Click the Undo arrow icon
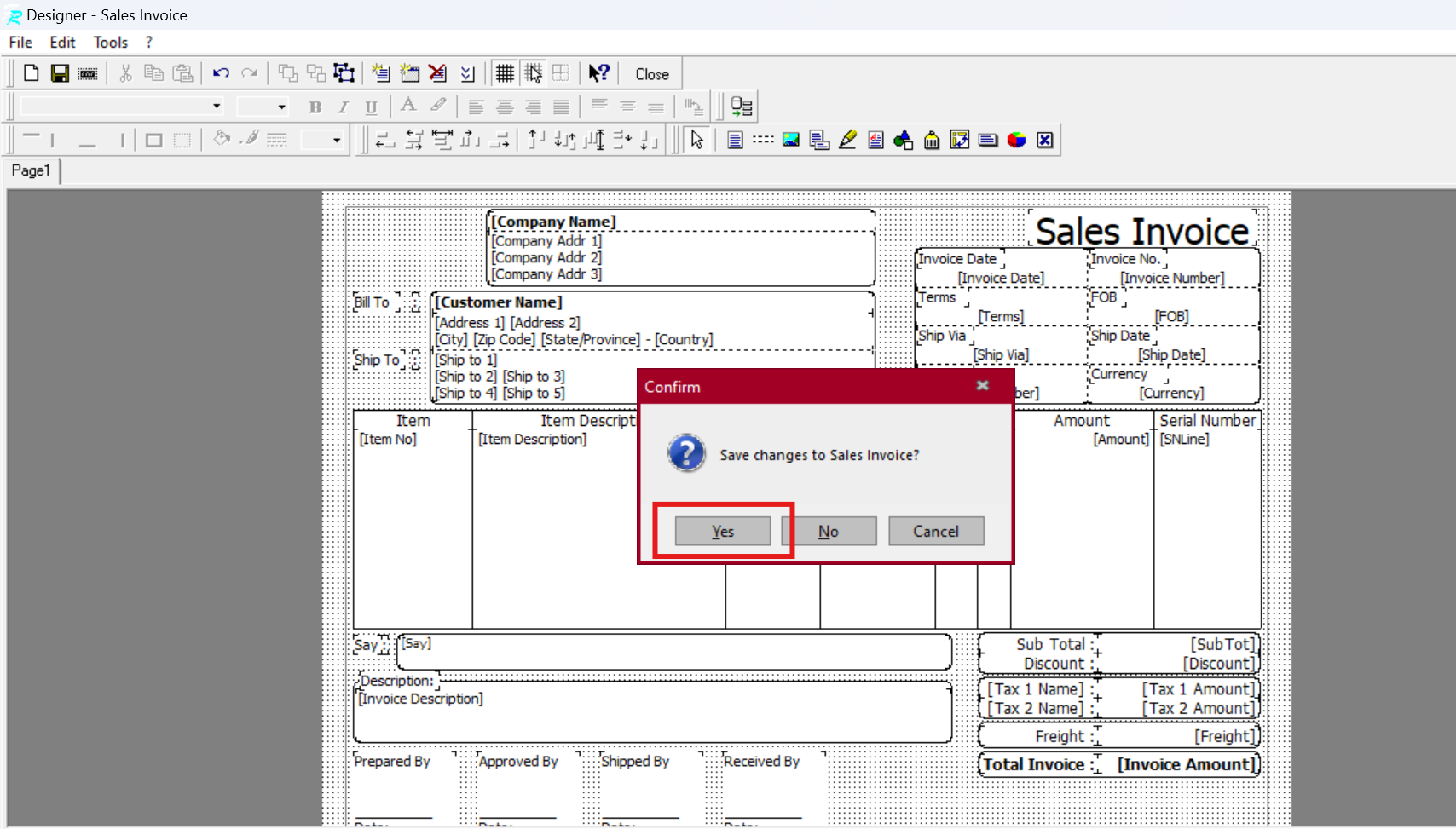 click(221, 73)
